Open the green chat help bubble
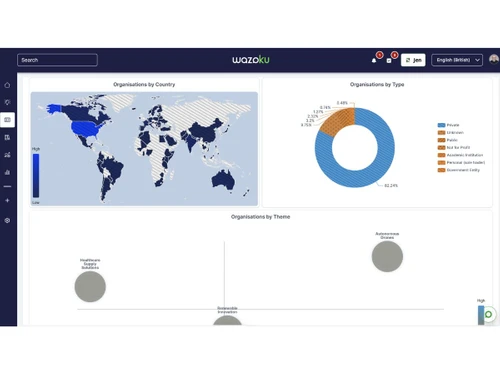This screenshot has height=375, width=500. click(489, 314)
